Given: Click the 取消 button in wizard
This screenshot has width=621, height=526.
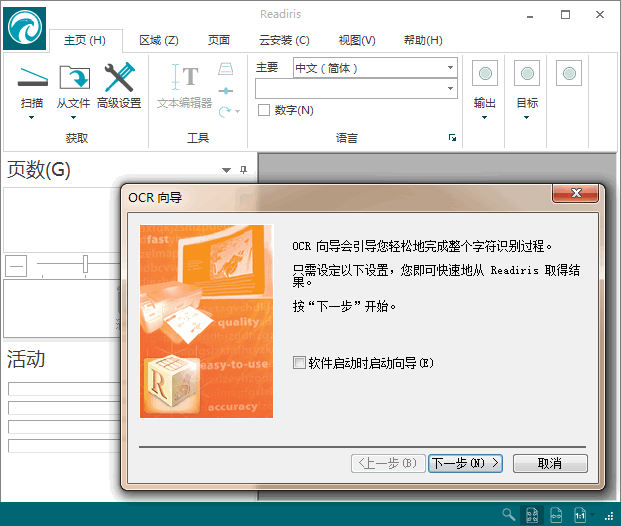Looking at the screenshot, I should (x=550, y=463).
